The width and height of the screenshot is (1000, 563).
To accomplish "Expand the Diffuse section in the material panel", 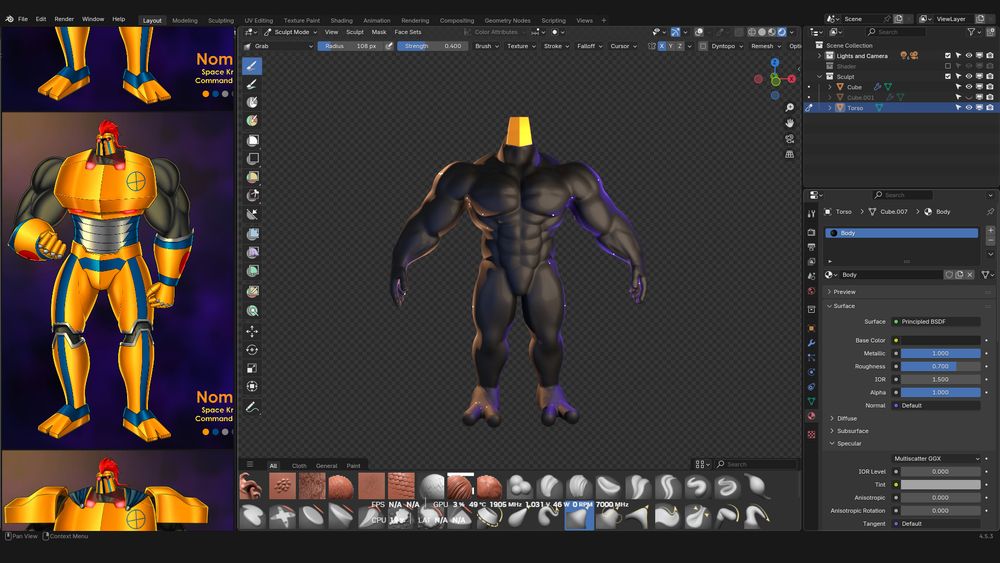I will [847, 418].
